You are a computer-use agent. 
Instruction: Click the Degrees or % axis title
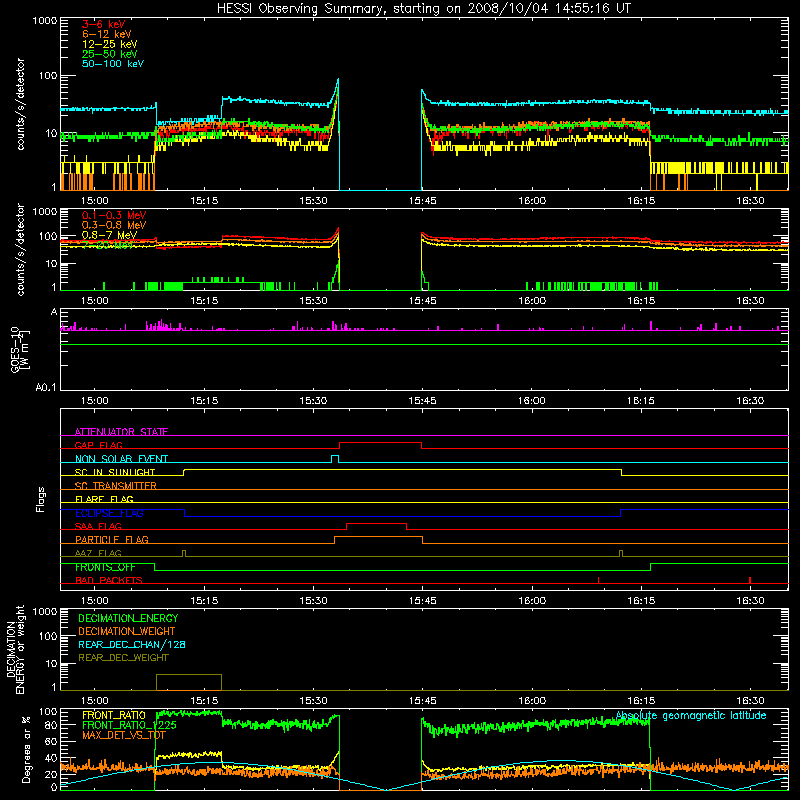pos(25,749)
